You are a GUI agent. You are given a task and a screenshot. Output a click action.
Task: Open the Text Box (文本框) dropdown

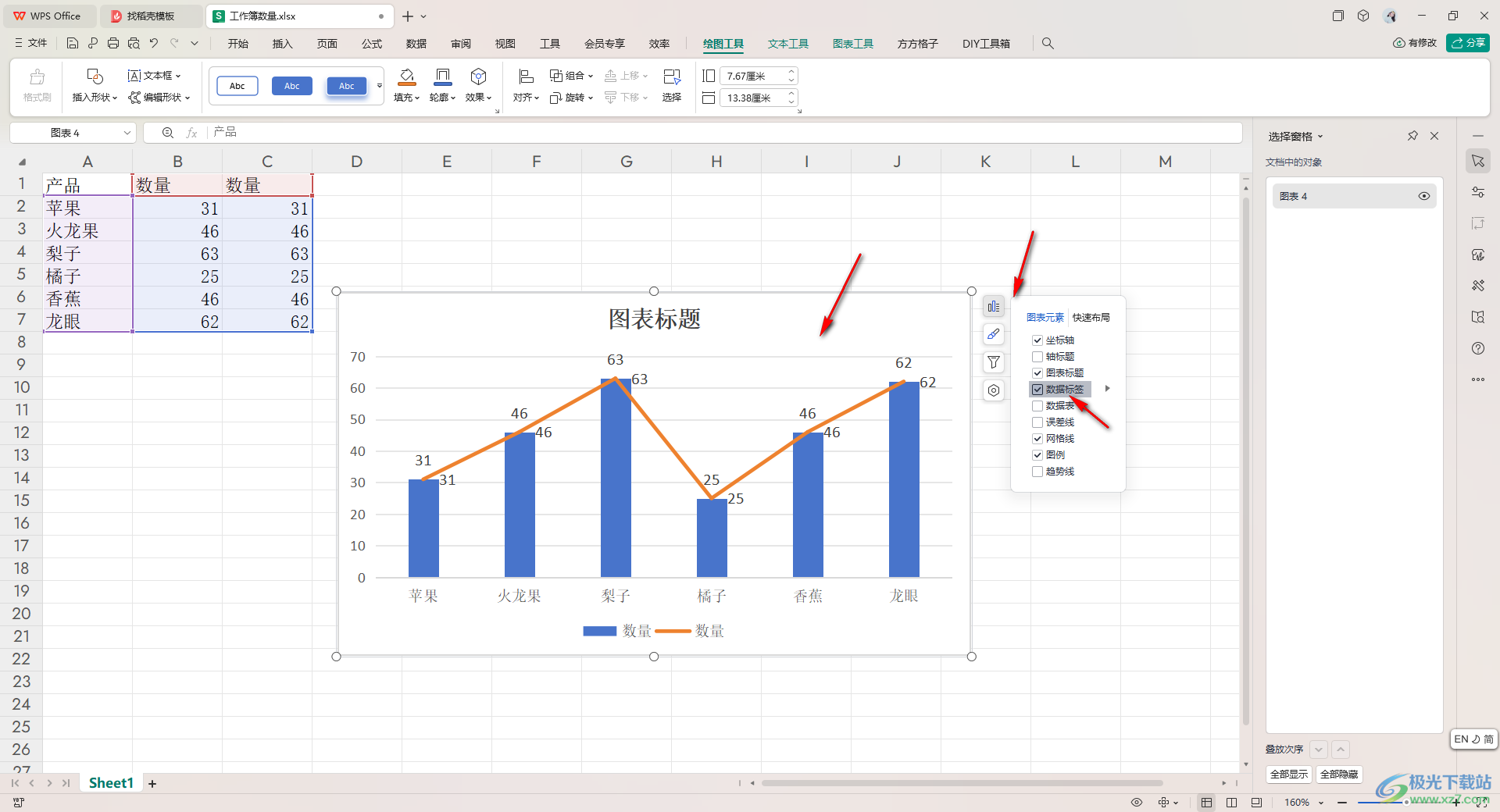[x=154, y=76]
